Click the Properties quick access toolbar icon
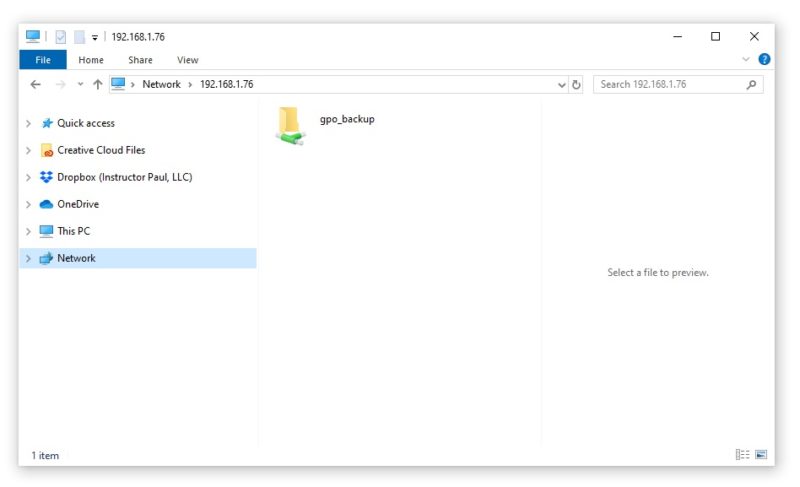Viewport: 800px width, 487px height. 60,37
